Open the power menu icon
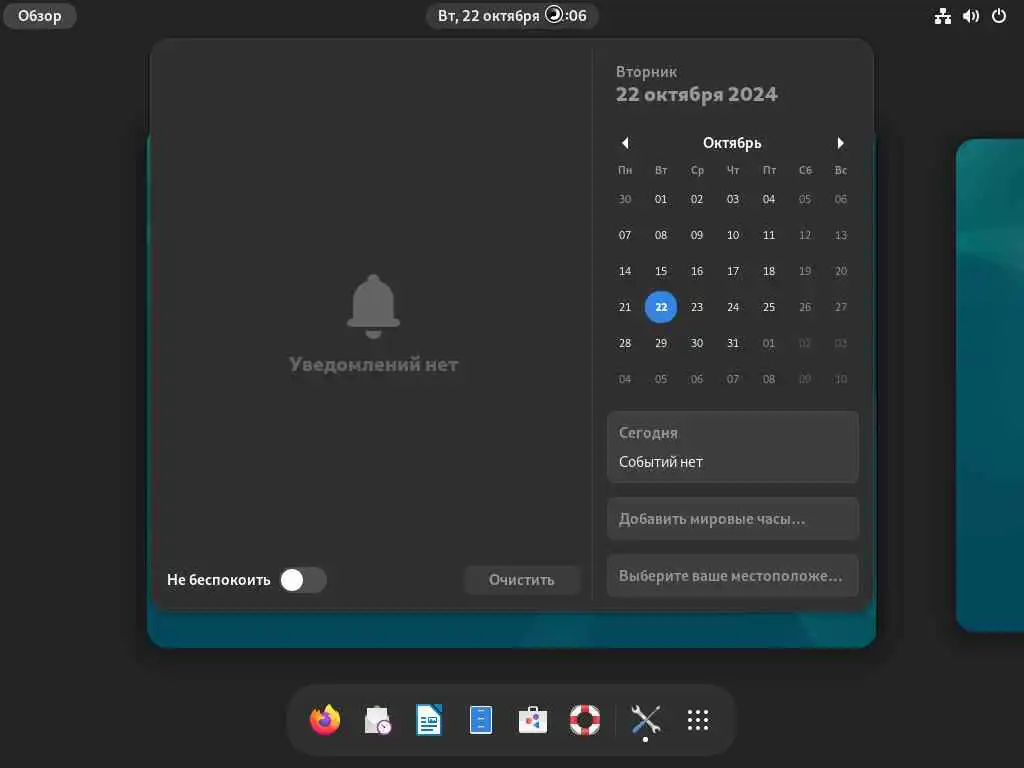The width and height of the screenshot is (1024, 768). [x=999, y=16]
